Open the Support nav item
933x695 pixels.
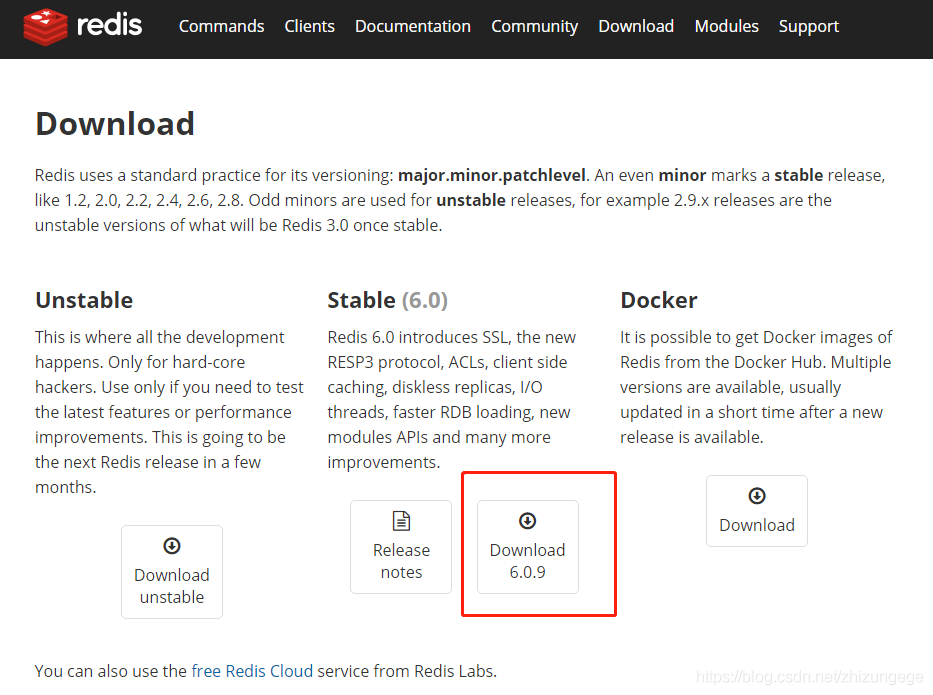pyautogui.click(x=809, y=27)
